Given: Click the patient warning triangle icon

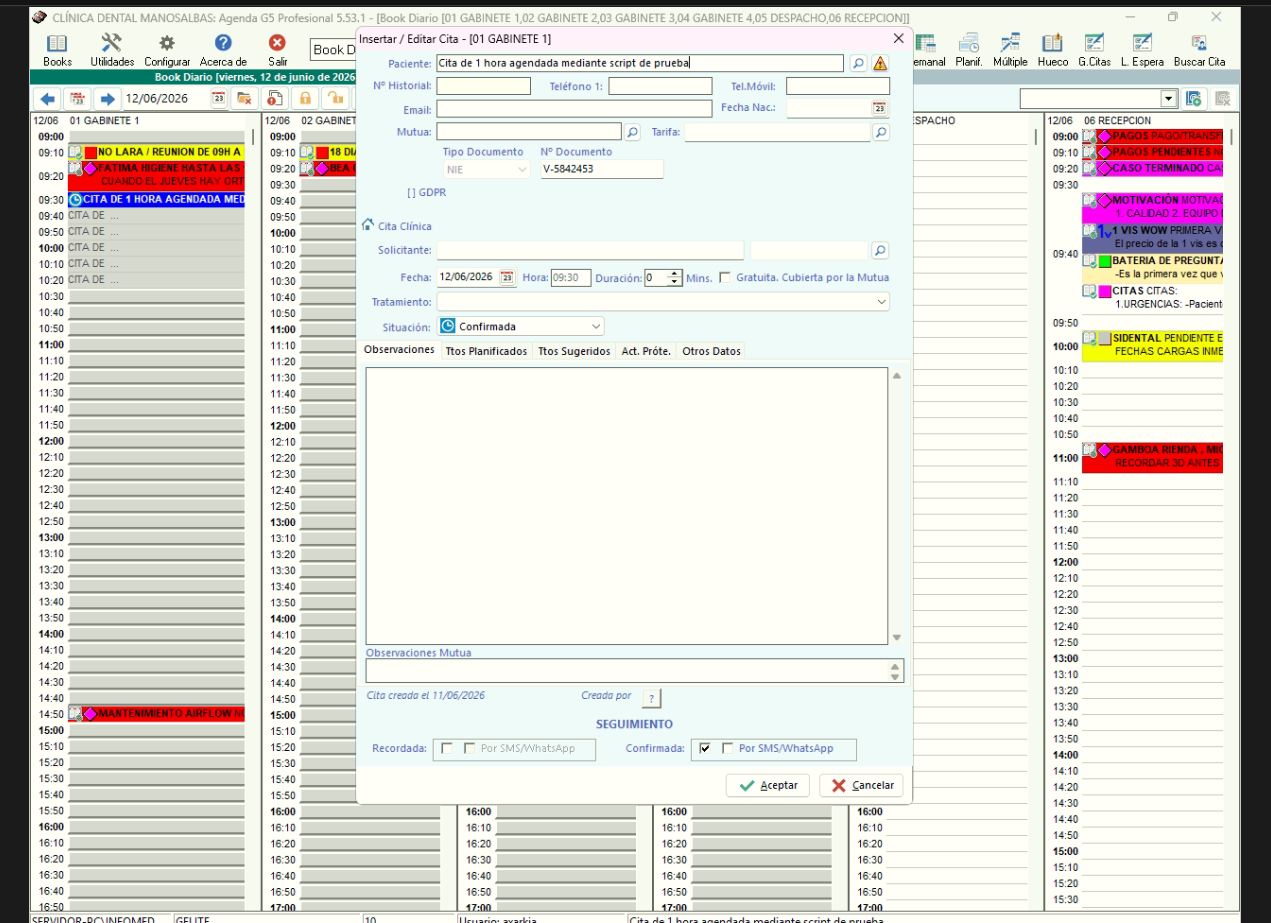Looking at the screenshot, I should [880, 63].
